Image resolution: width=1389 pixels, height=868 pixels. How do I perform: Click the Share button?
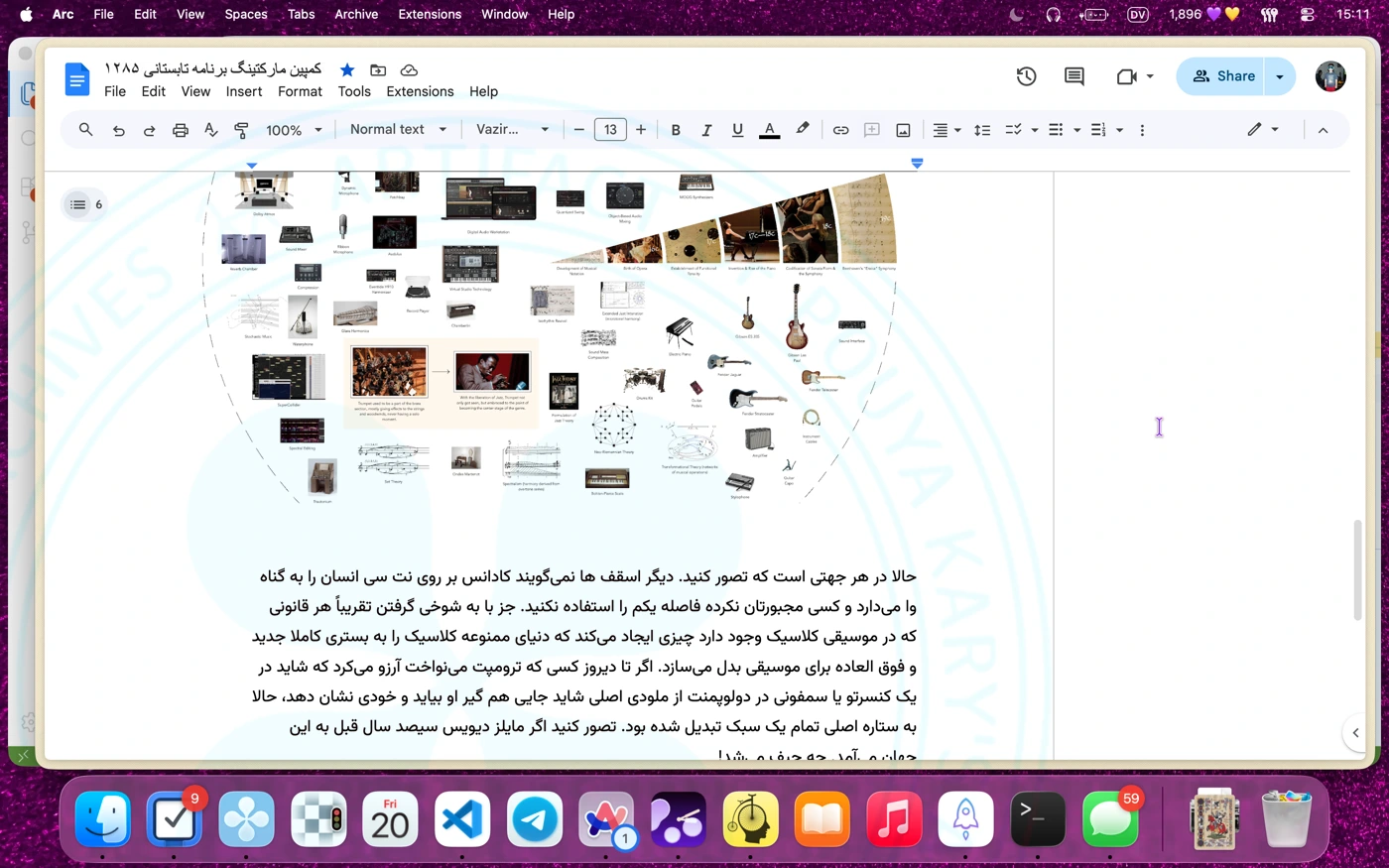(x=1223, y=76)
